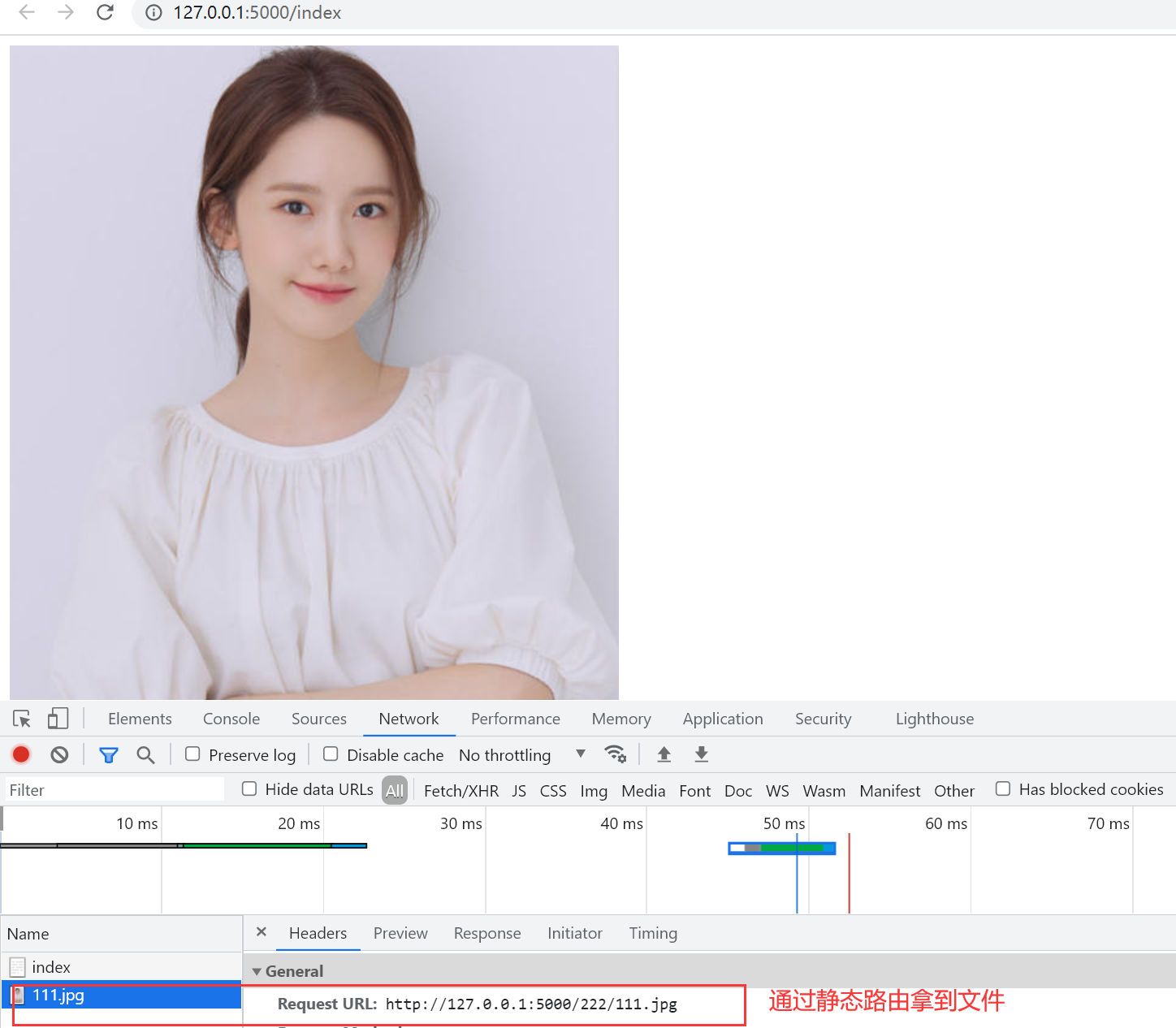This screenshot has width=1176, height=1028.
Task: Filter requests by Font
Action: pos(695,790)
